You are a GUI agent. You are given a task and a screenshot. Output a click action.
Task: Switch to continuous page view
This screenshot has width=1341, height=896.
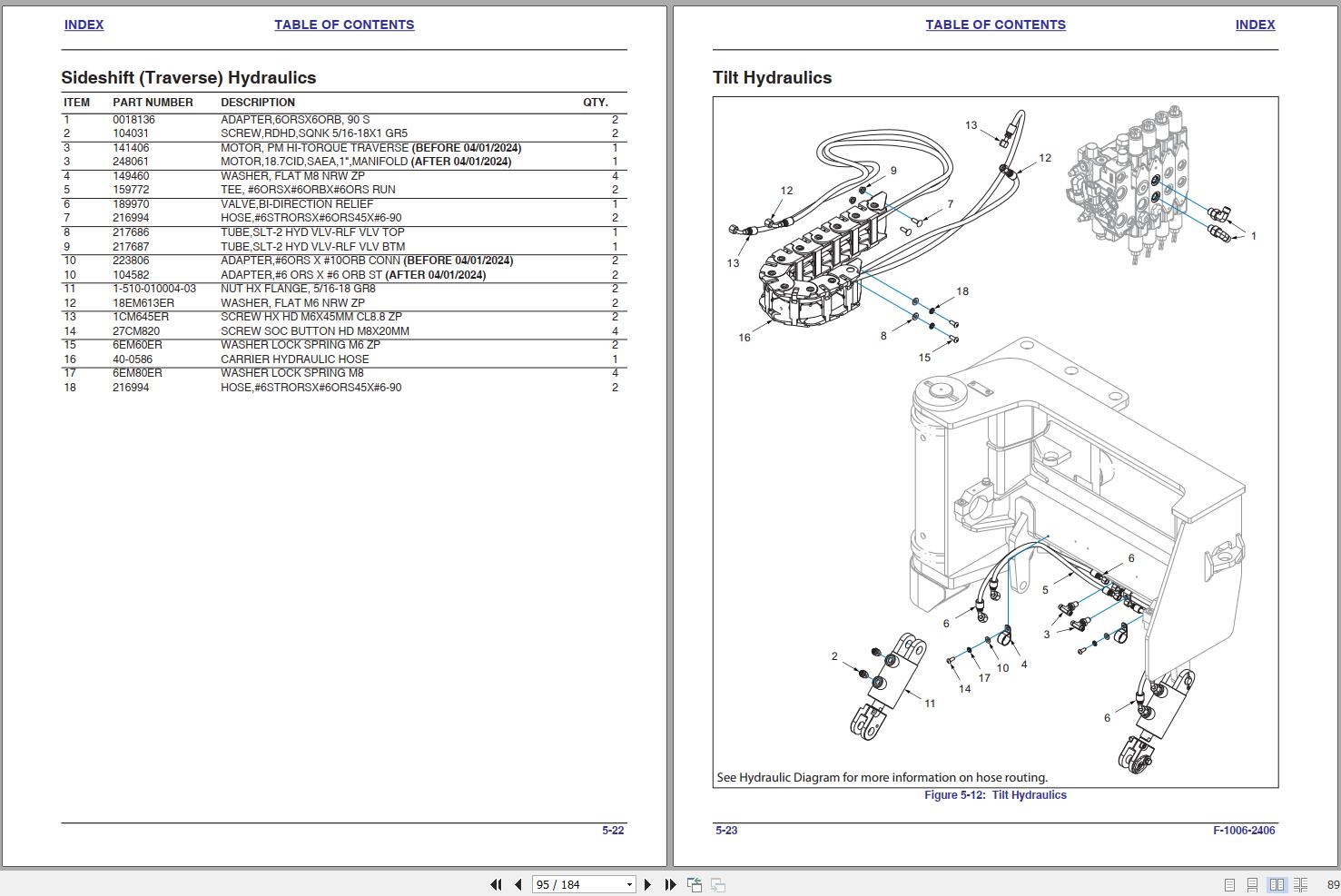pyautogui.click(x=1252, y=884)
